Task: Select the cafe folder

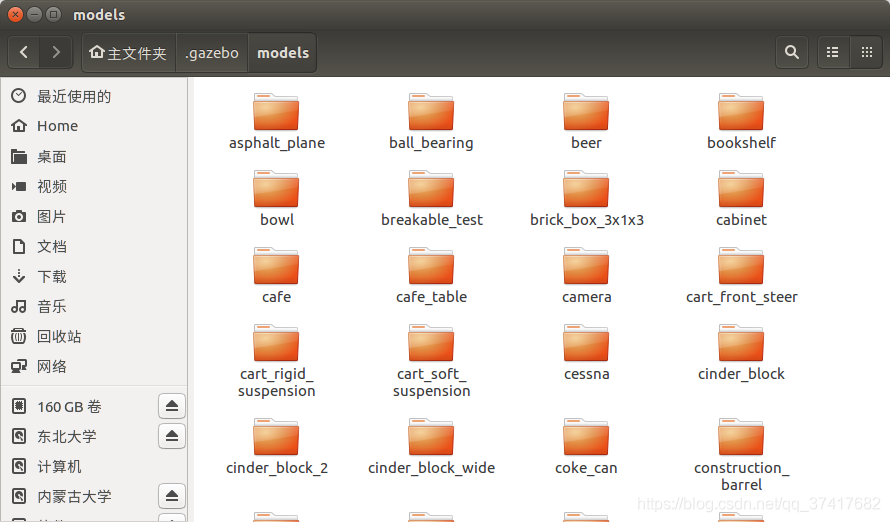Action: click(x=276, y=276)
